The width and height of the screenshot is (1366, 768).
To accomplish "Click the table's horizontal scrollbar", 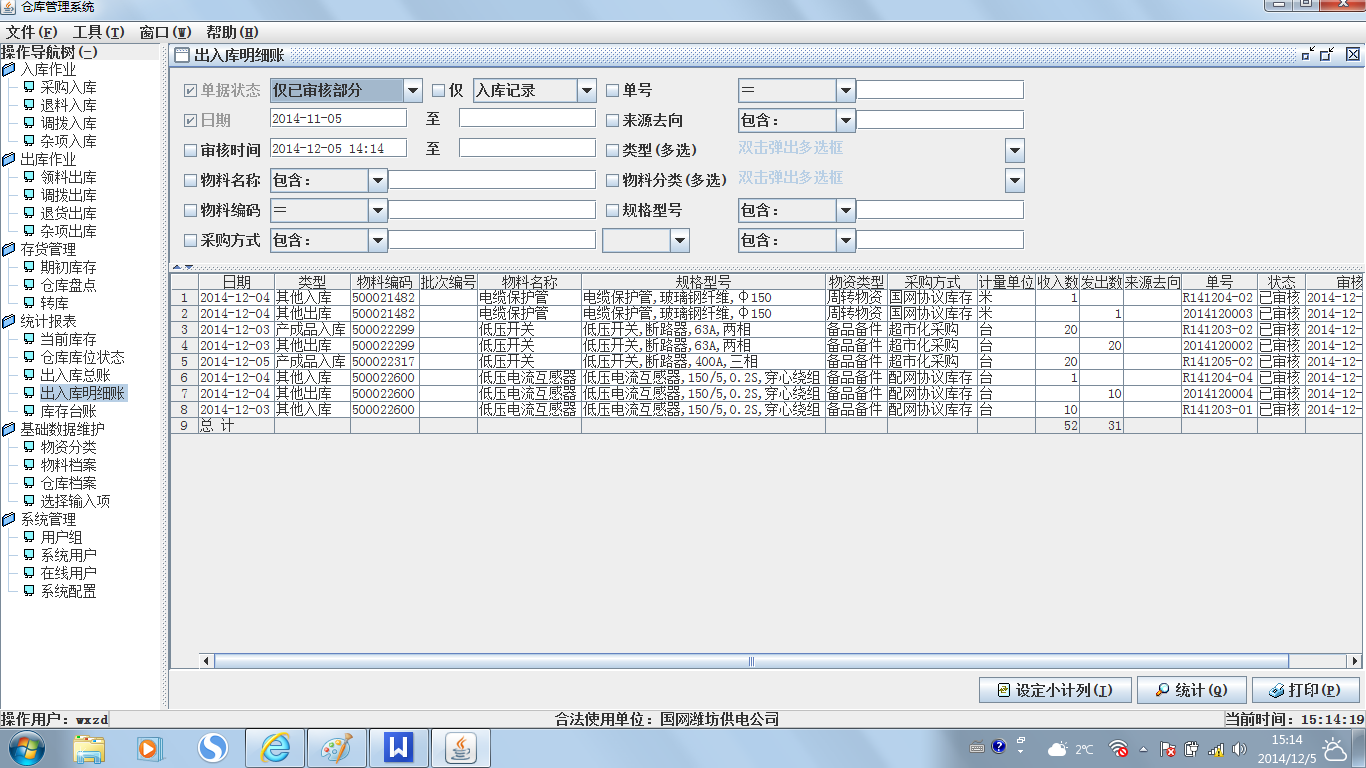I will (x=750, y=661).
